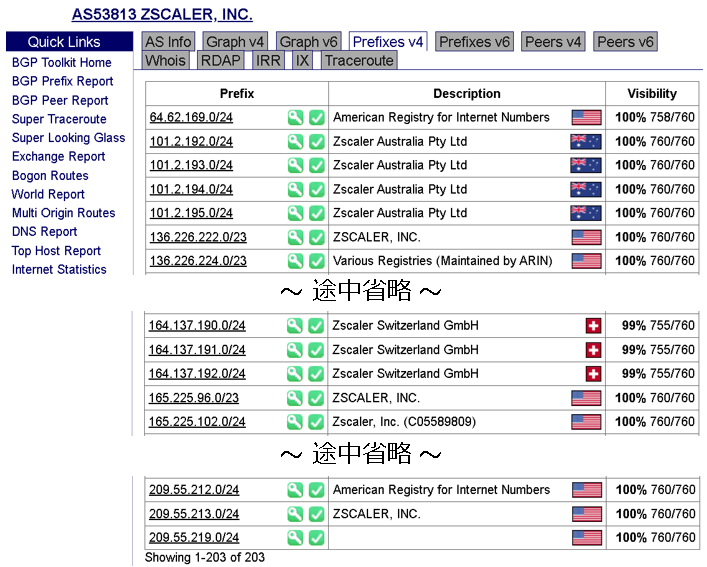
Task: Open the Prefixes v6 tab
Action: [474, 42]
